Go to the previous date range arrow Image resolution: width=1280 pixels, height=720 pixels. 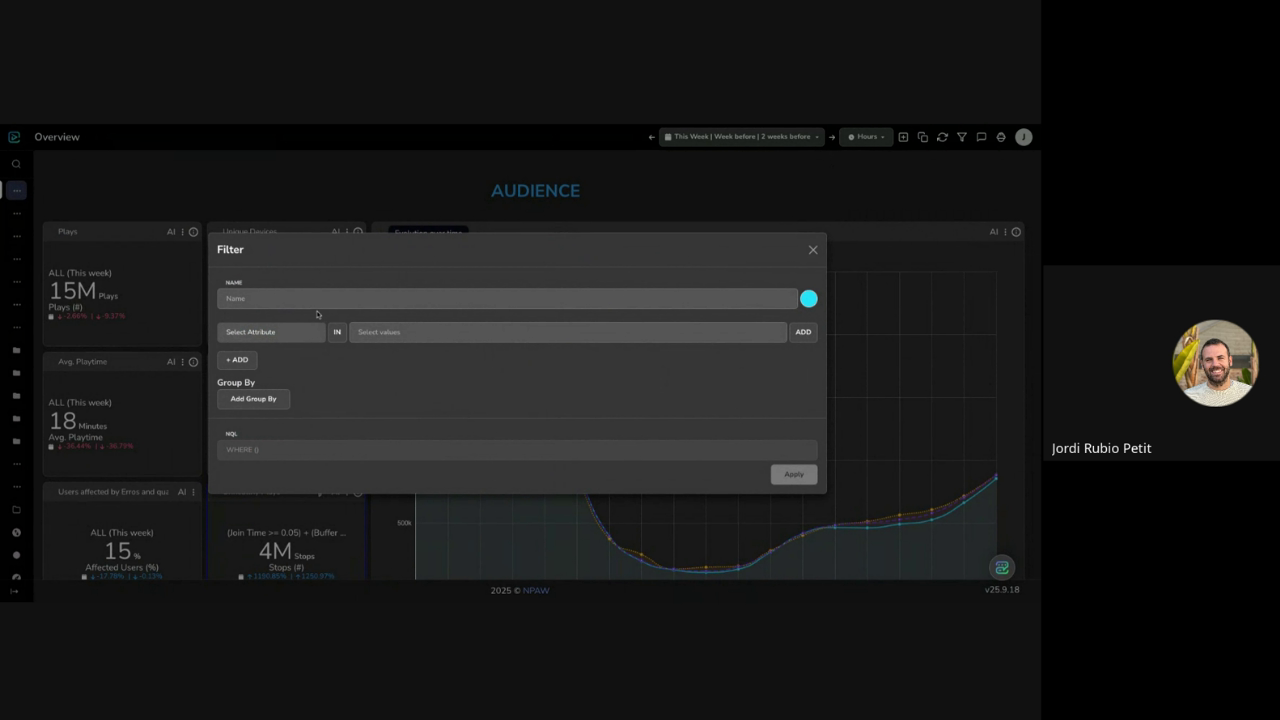click(x=652, y=137)
